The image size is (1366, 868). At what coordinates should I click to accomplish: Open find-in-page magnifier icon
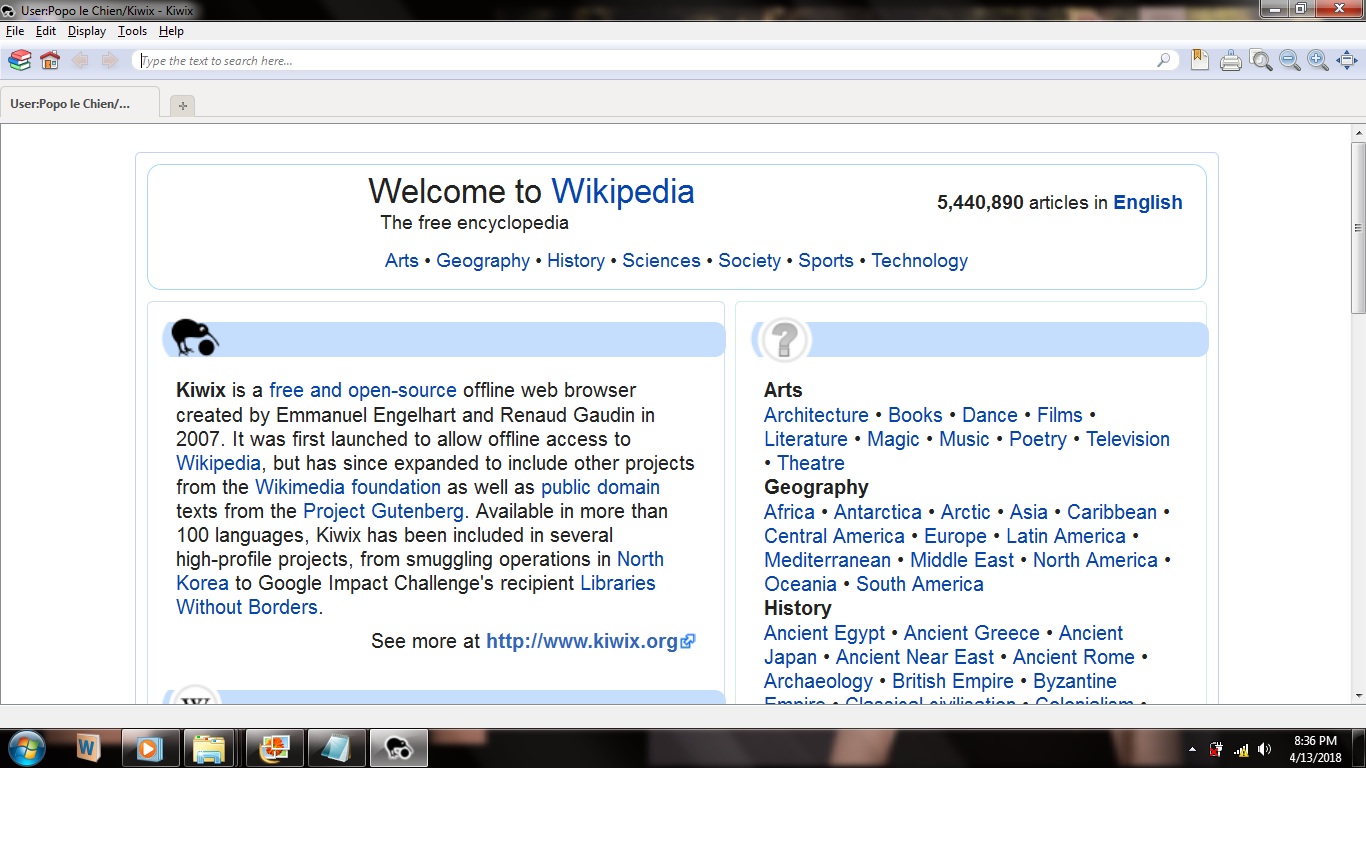1261,61
